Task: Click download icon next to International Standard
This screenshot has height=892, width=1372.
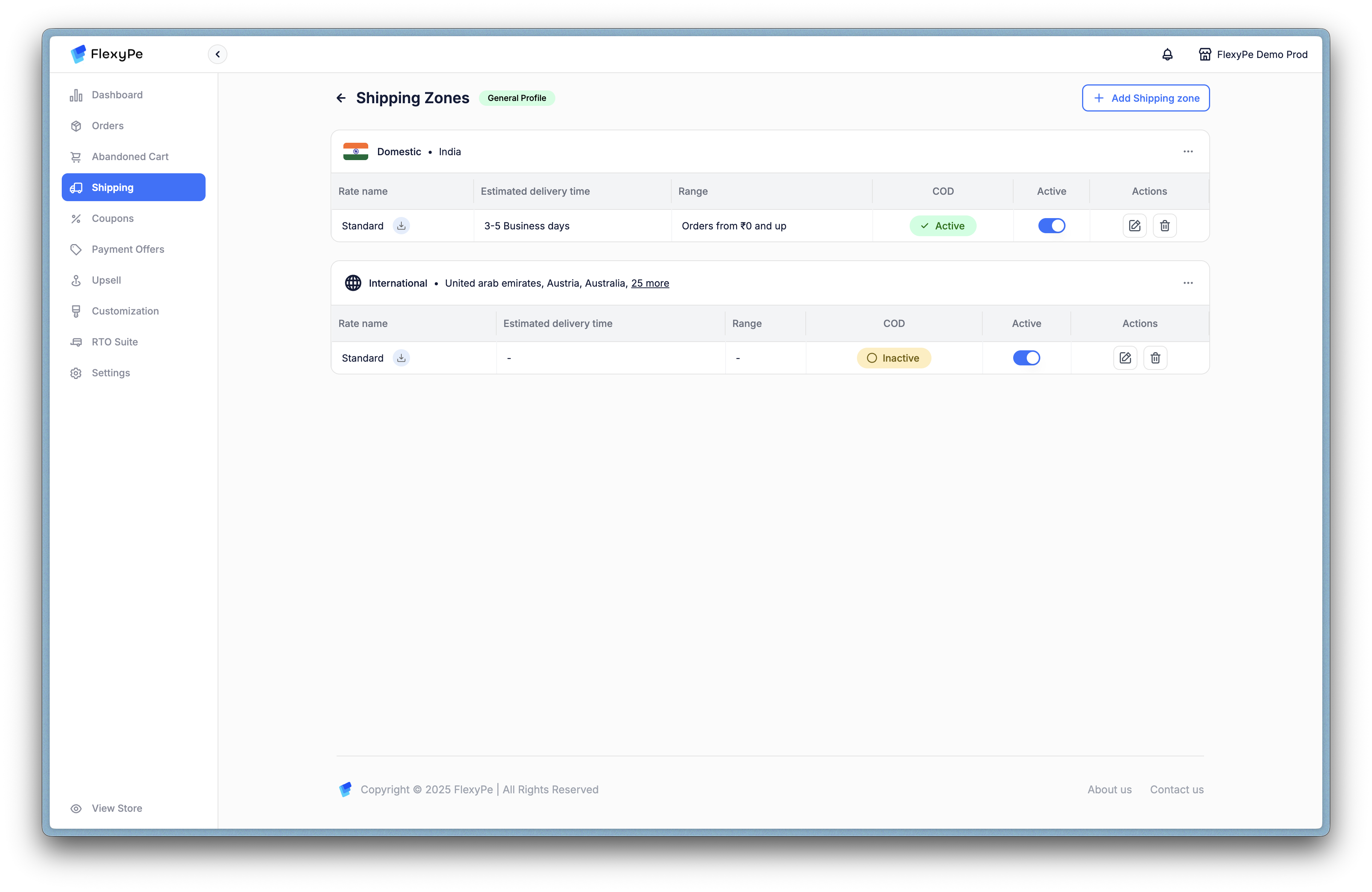Action: click(x=401, y=358)
